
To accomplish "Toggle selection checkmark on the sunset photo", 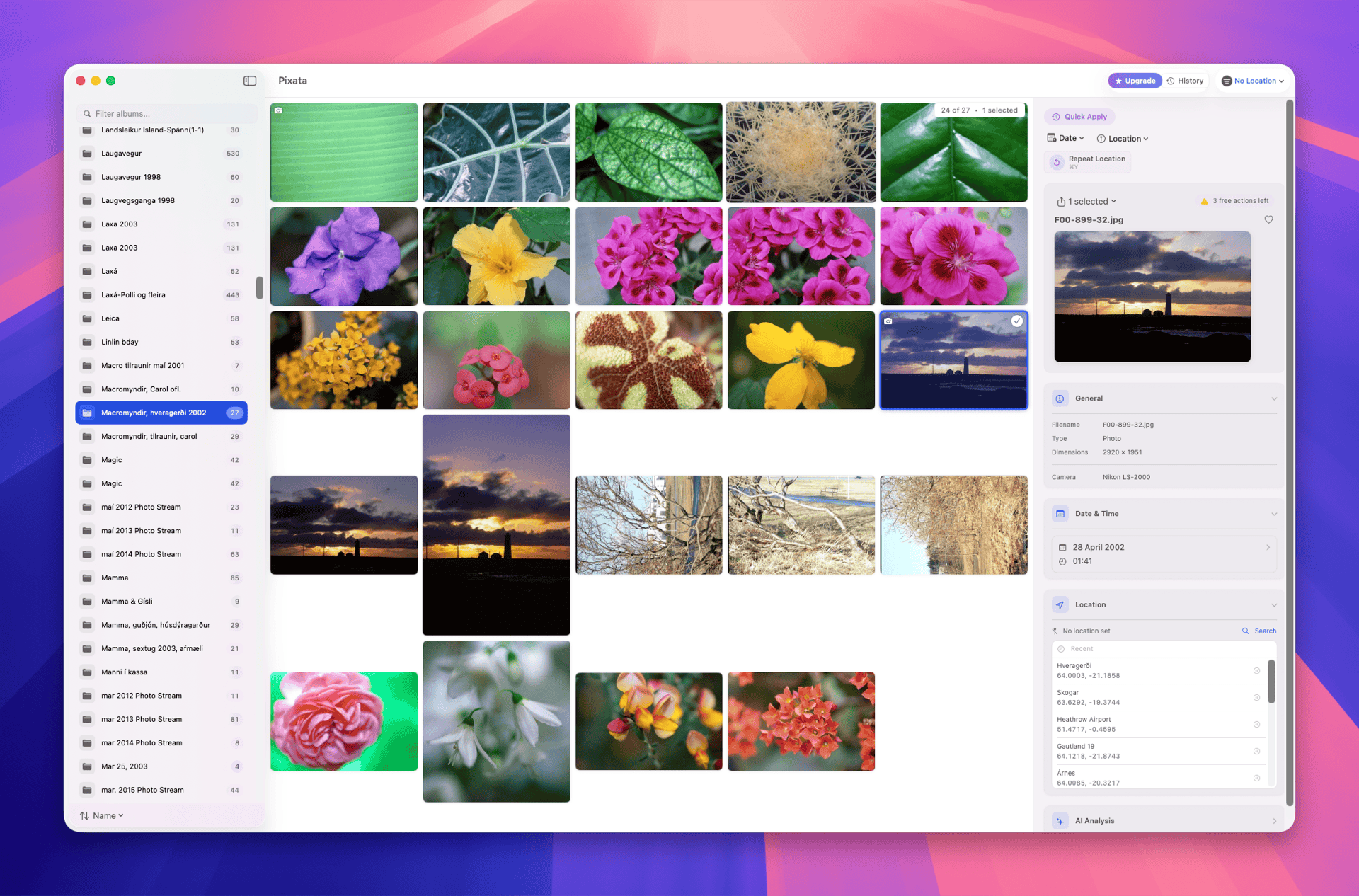I will (1017, 321).
